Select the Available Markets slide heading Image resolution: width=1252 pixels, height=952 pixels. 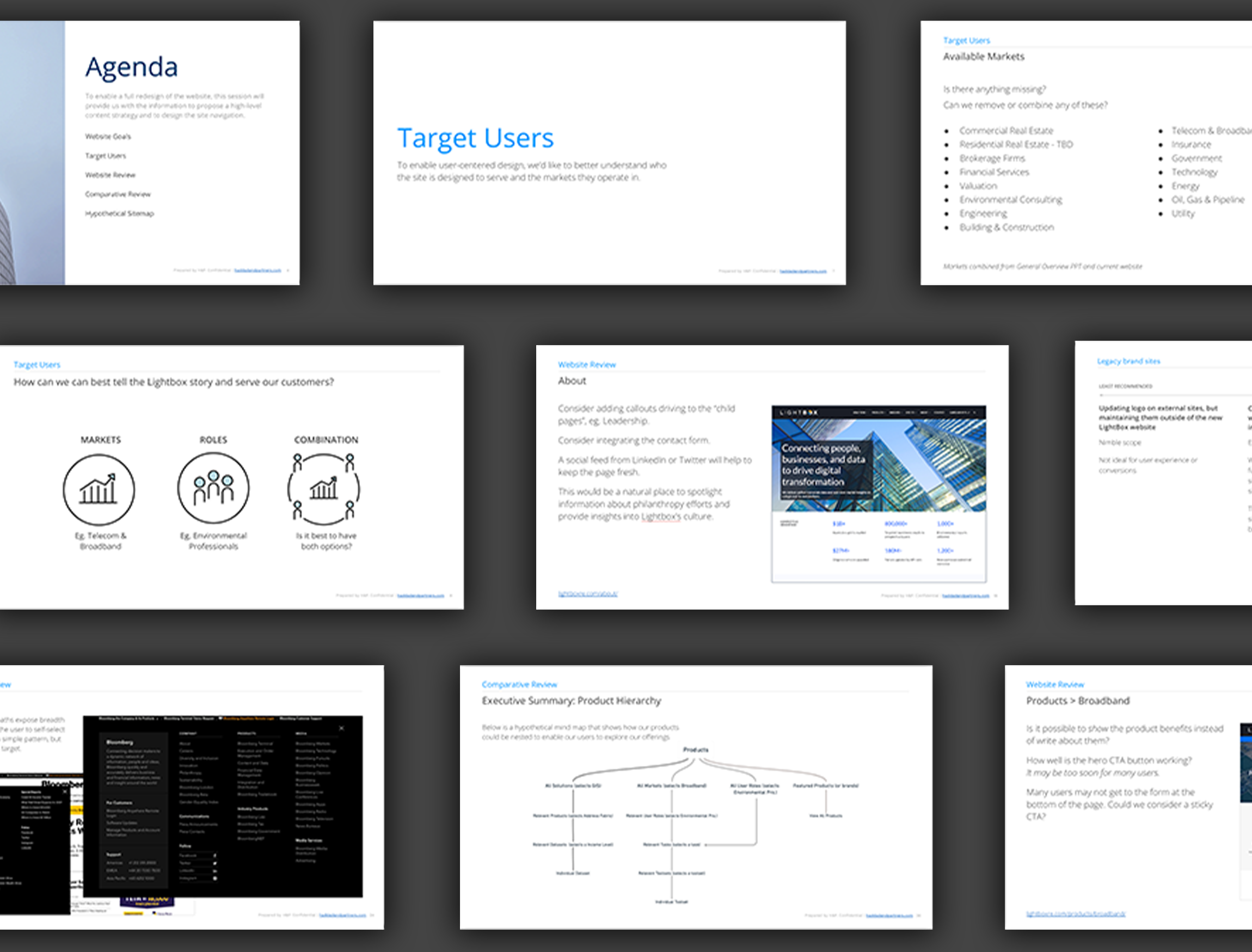click(983, 57)
